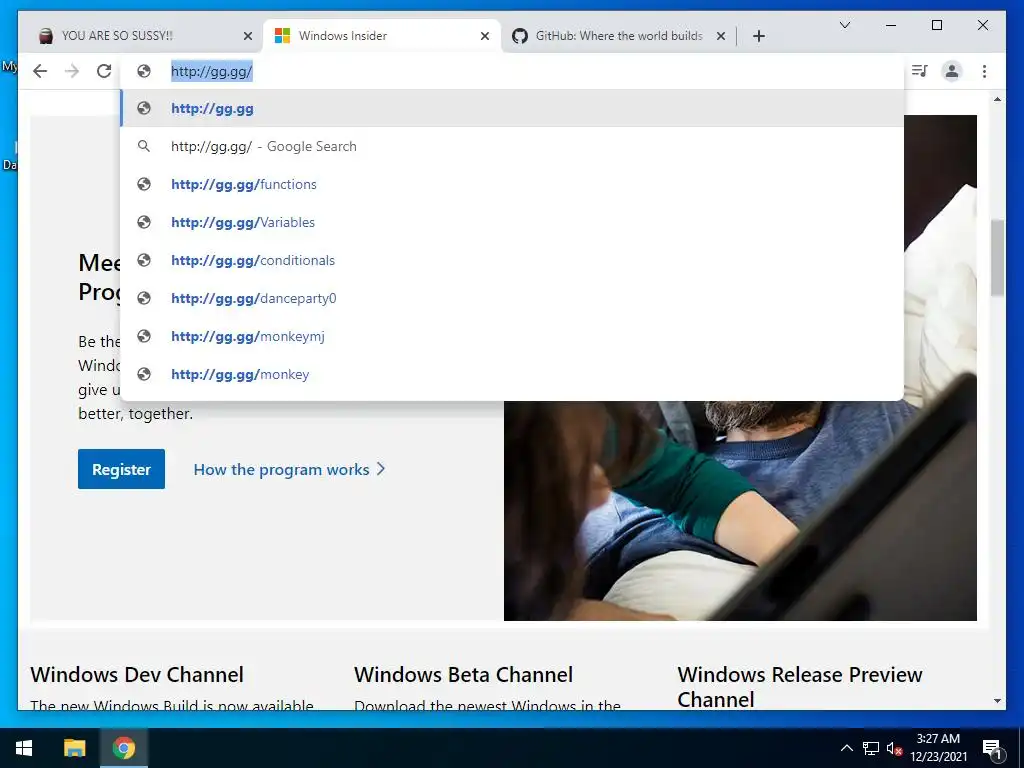Screen dimensions: 1024x768
Task: Expand the tab search chevron
Action: [844, 25]
